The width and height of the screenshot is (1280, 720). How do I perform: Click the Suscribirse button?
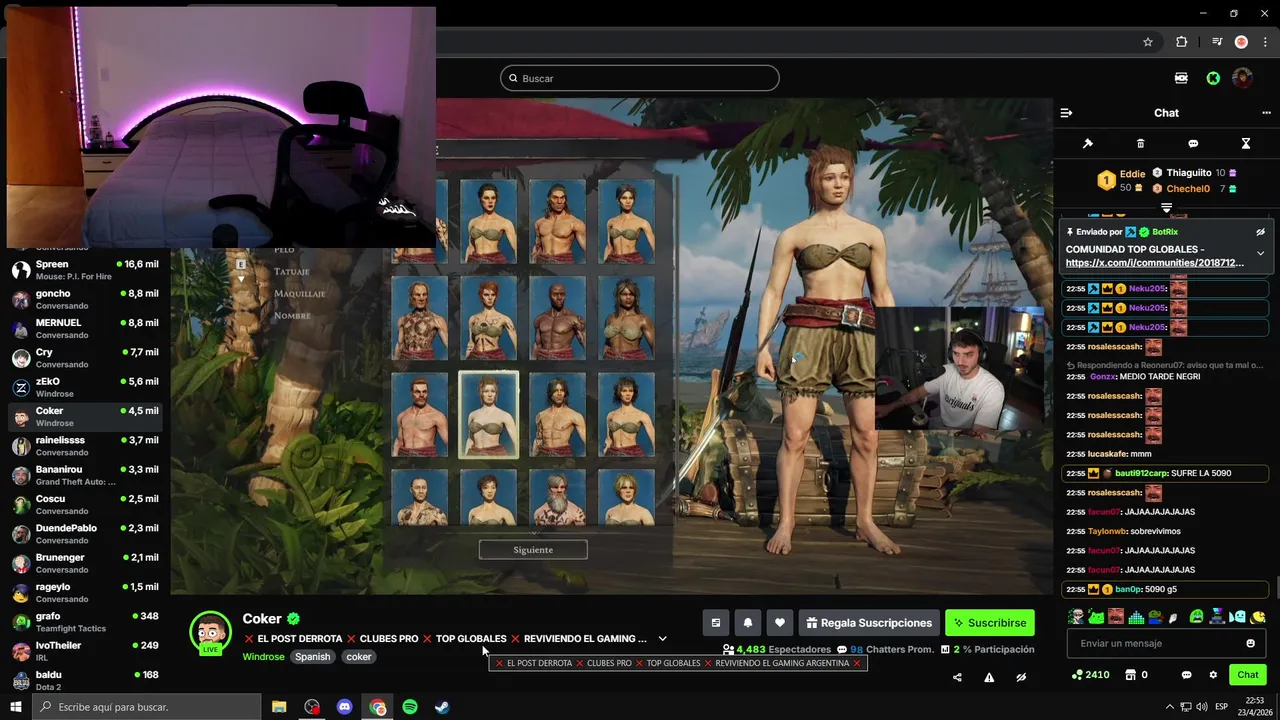[x=990, y=623]
